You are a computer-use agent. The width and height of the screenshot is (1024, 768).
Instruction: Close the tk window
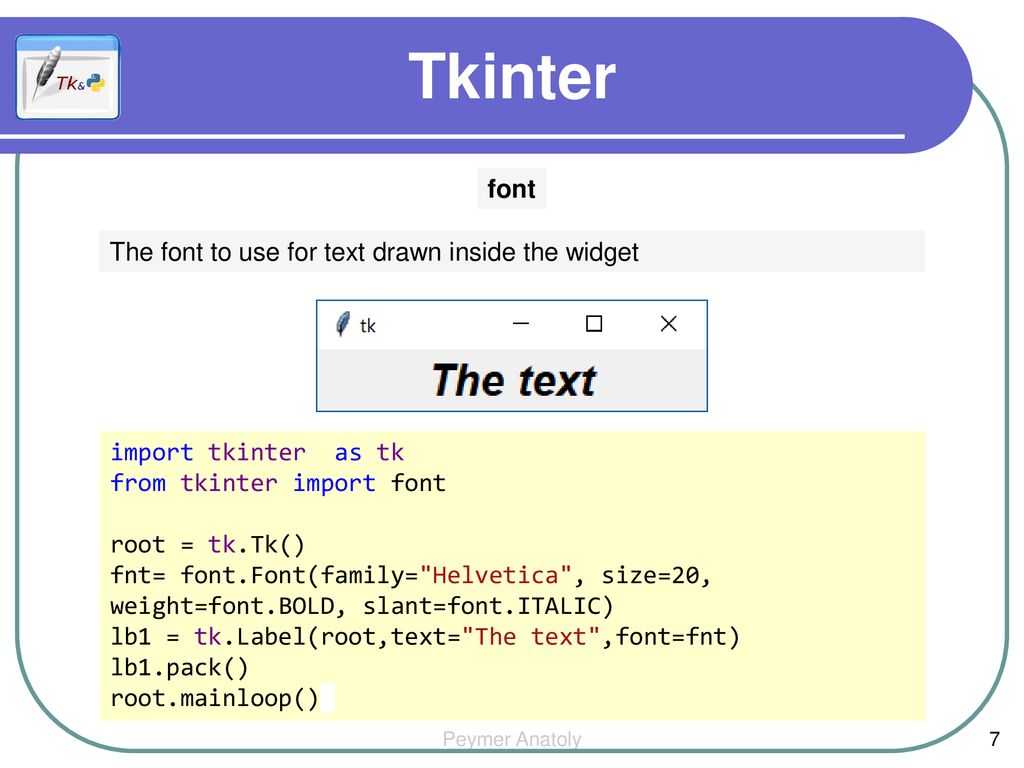[x=668, y=323]
